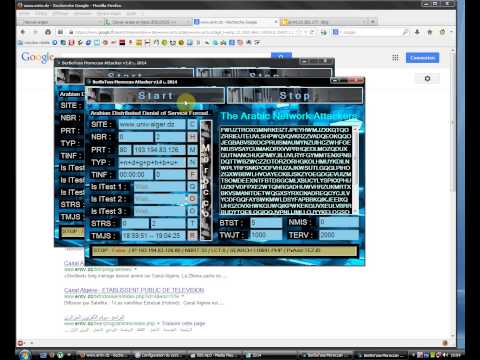480x360 pixels.
Task: Click the PRT port field showing 80
Action: tap(125, 150)
